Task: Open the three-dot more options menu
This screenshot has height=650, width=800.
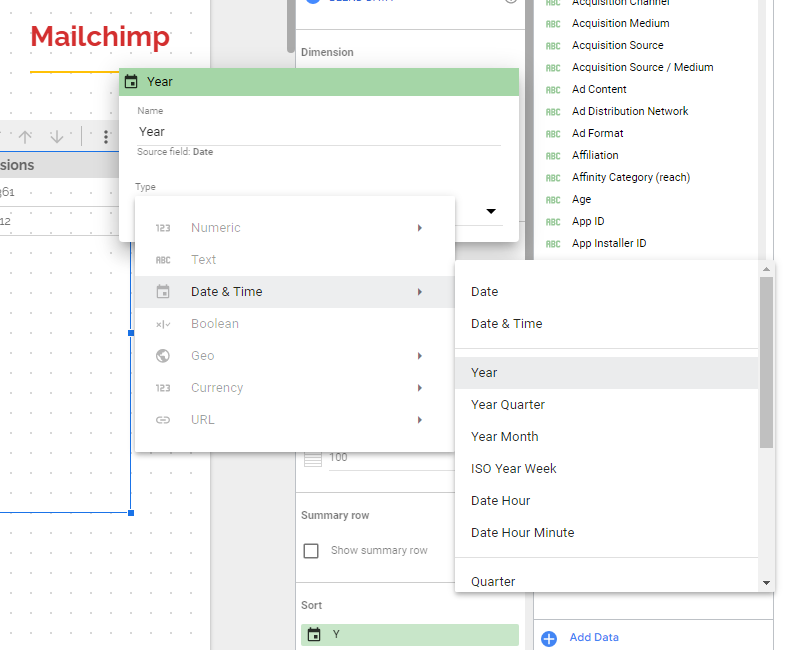Action: pos(106,136)
